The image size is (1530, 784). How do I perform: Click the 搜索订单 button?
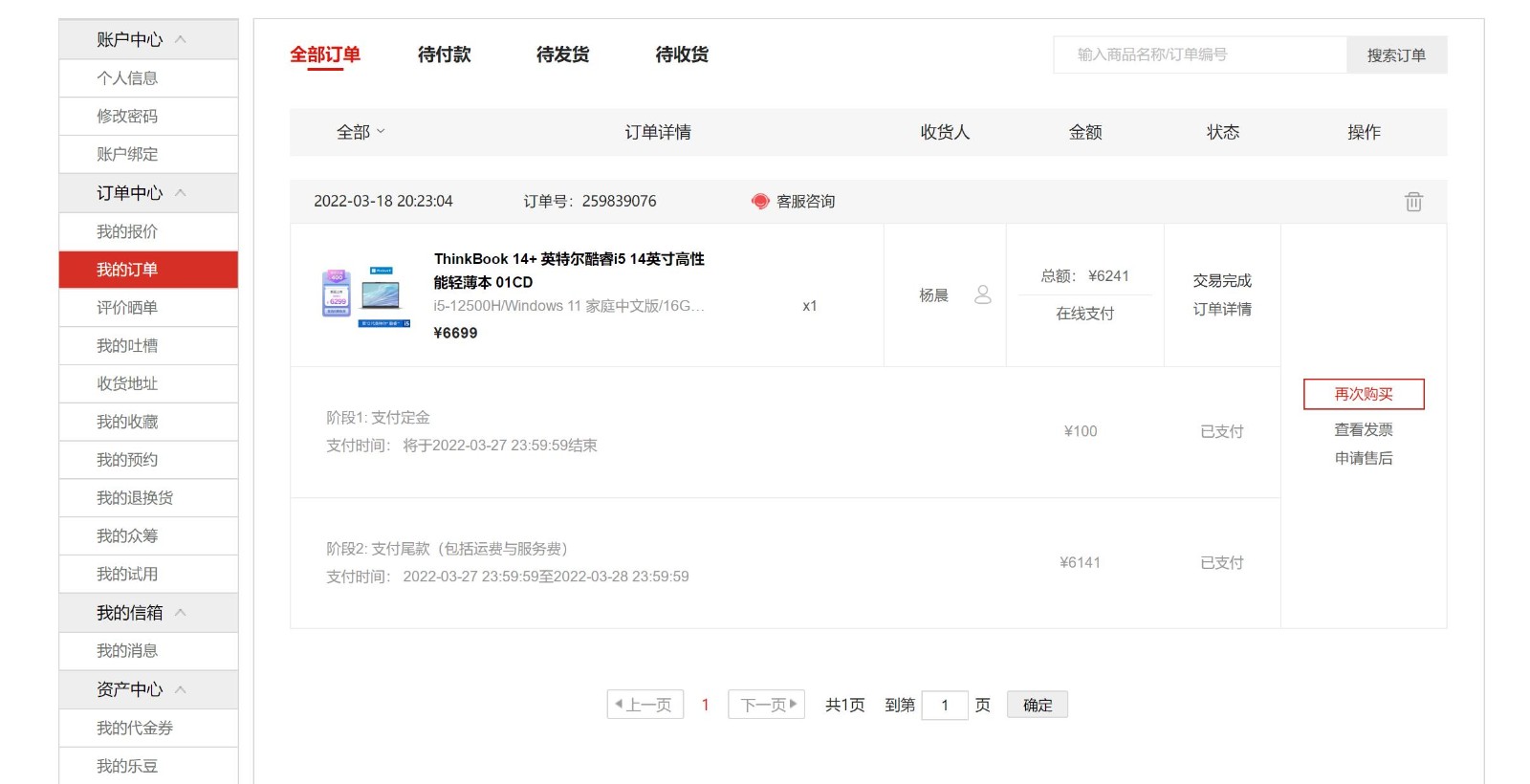coord(1396,54)
